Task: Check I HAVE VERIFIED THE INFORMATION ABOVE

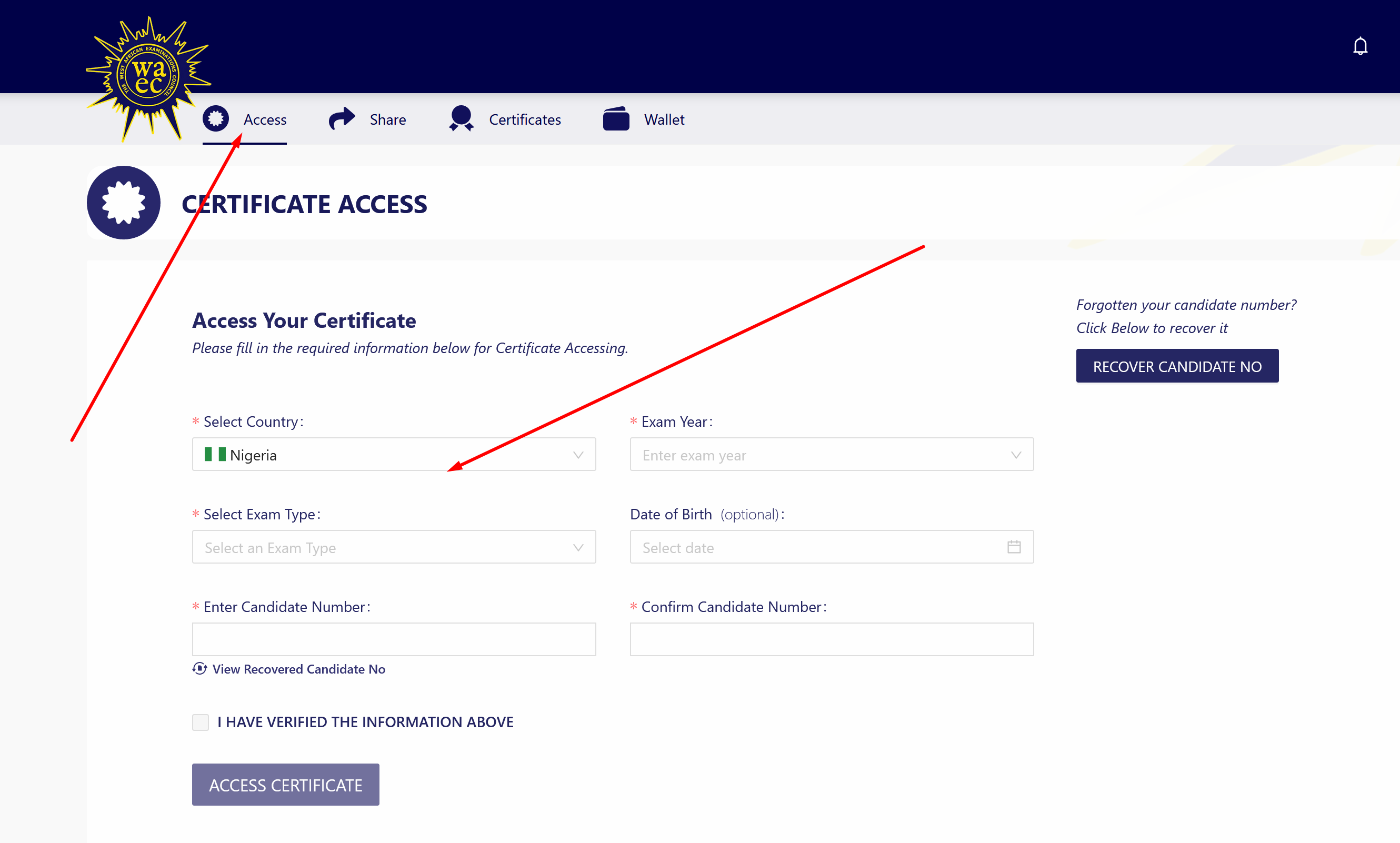Action: [201, 722]
